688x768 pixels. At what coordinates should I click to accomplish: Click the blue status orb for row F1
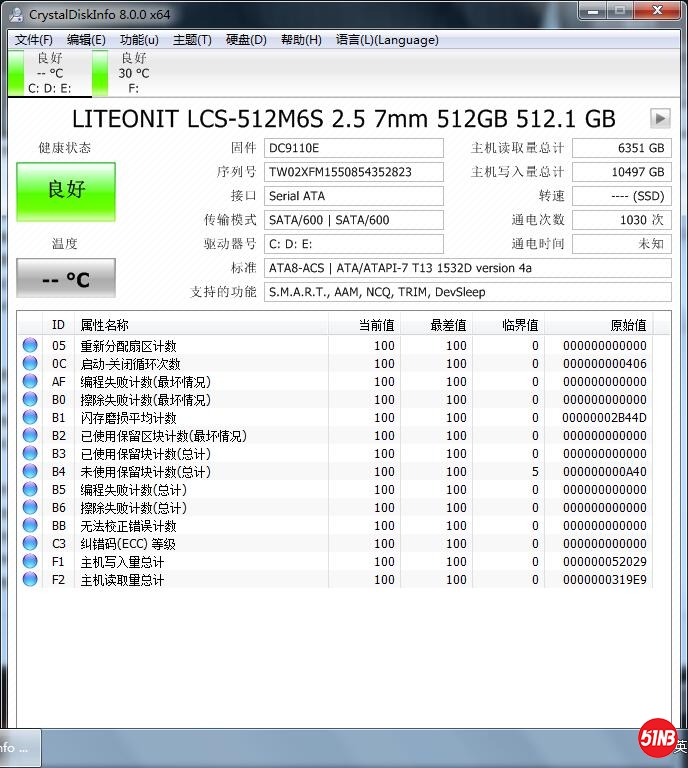pyautogui.click(x=30, y=562)
